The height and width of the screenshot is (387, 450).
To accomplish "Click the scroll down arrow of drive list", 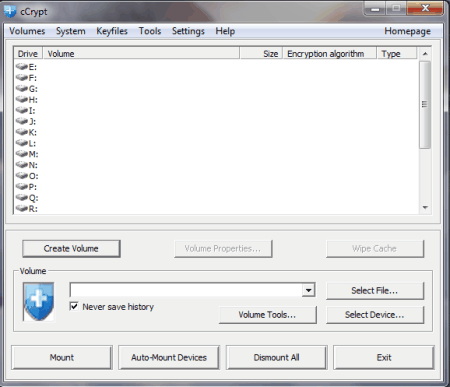I will (x=425, y=207).
